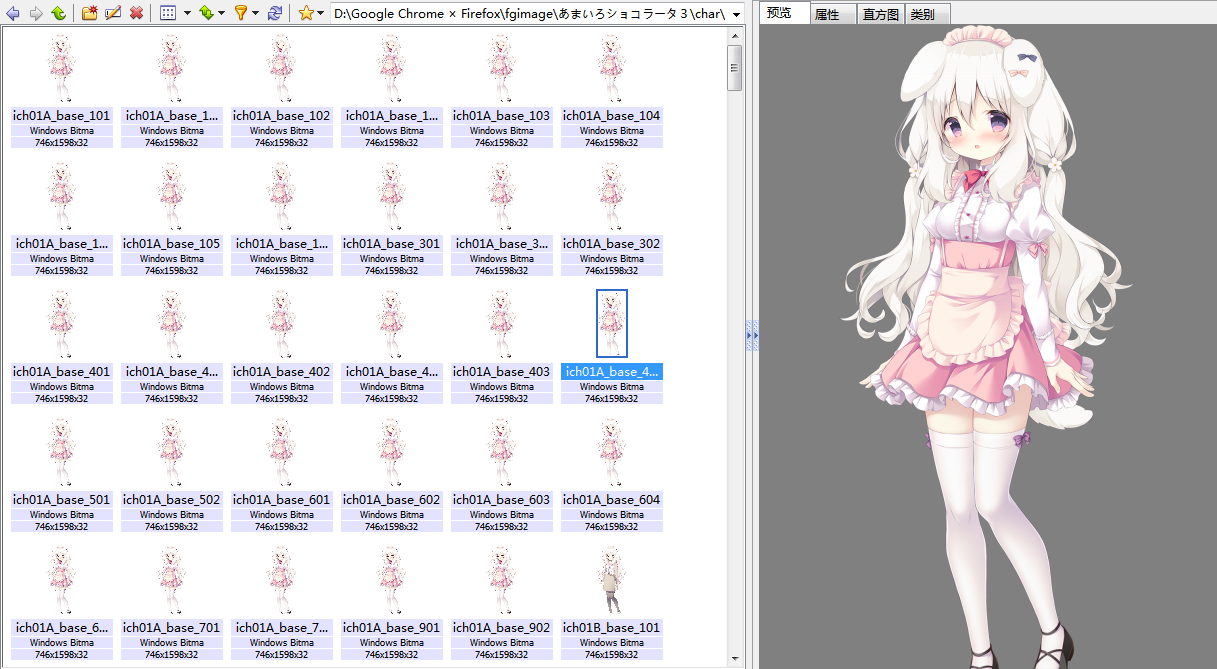Collapse the preview panel via splitter arrows
Viewport: 1217px width, 669px height.
click(752, 335)
